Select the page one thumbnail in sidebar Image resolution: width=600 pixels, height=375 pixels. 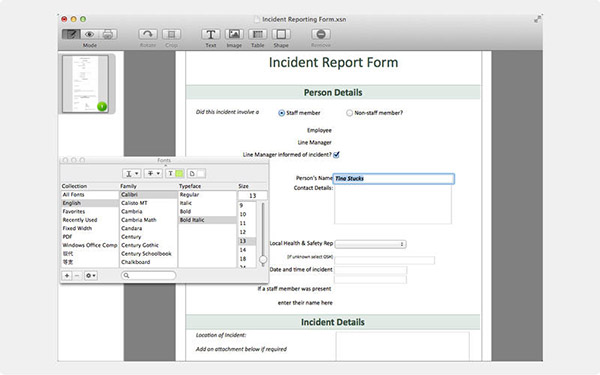[85, 84]
